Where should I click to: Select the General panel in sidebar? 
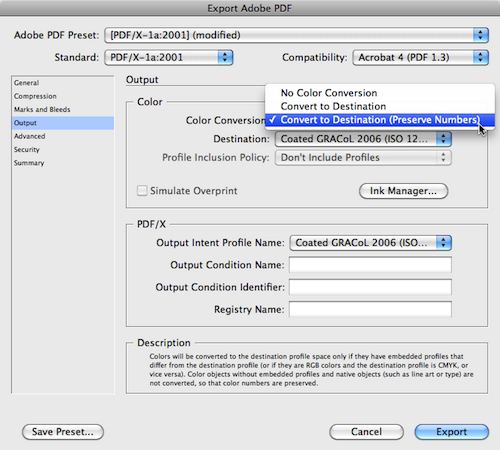[63, 83]
